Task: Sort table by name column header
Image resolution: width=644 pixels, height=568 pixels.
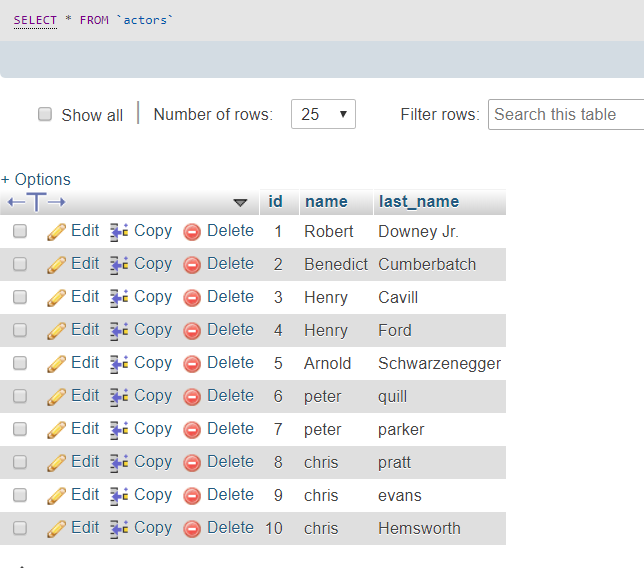Action: click(x=326, y=202)
